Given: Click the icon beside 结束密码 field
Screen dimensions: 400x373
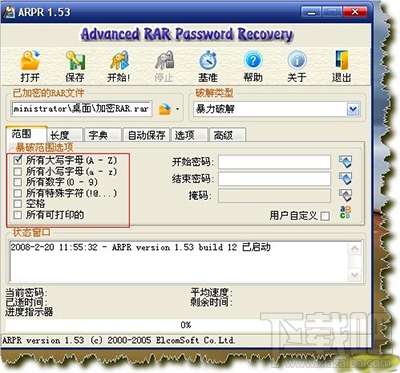Looking at the screenshot, I should (345, 179).
